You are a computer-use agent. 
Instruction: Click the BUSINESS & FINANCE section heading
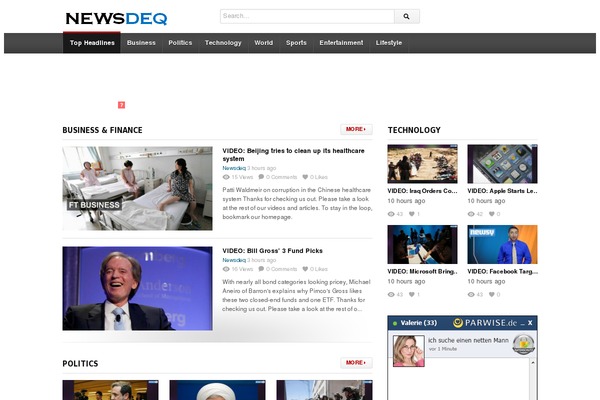(102, 130)
